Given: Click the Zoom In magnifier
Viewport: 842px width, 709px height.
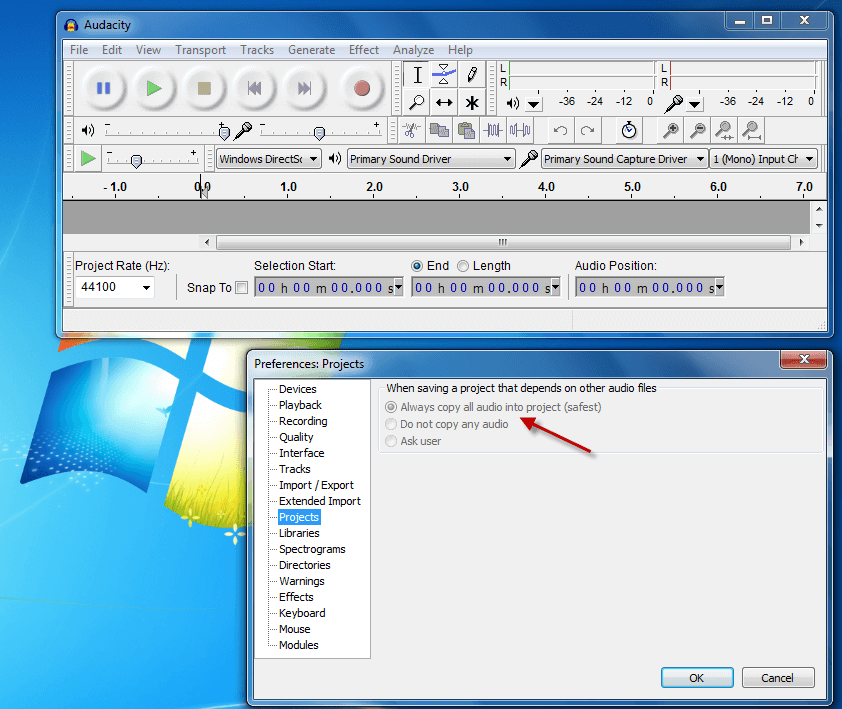Looking at the screenshot, I should point(670,131).
